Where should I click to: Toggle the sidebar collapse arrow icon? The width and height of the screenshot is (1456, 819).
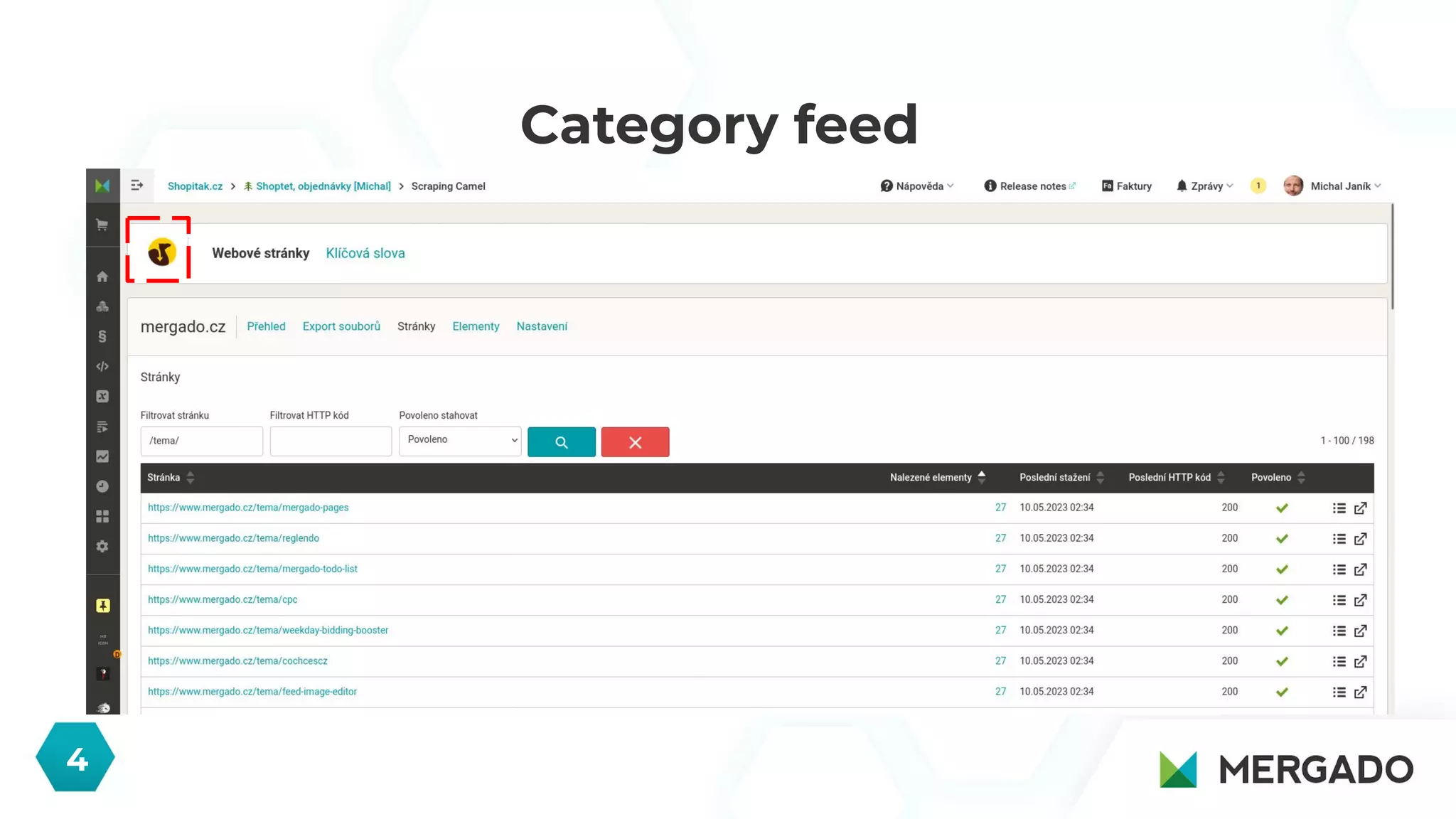point(137,186)
